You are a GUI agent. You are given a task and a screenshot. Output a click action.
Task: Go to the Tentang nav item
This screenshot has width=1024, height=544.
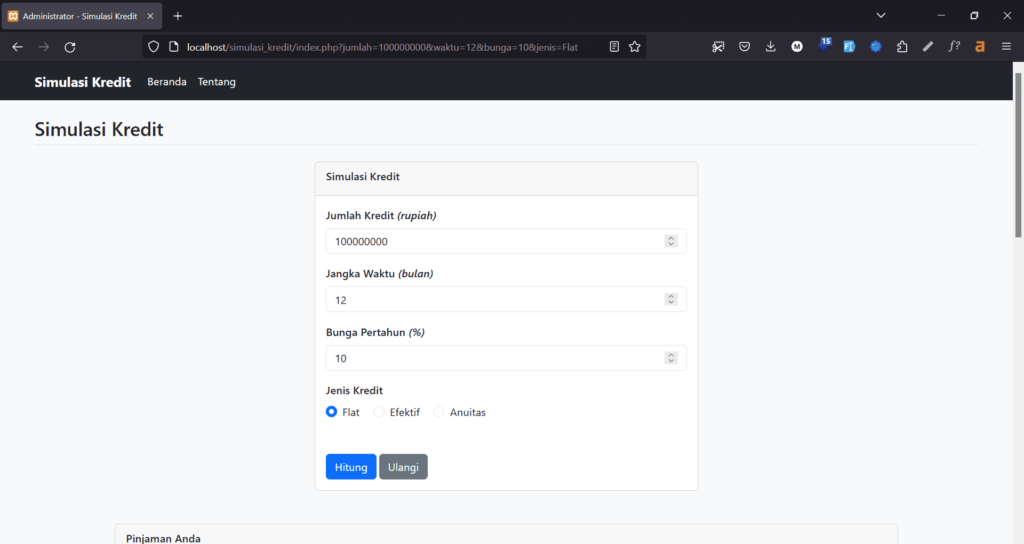(x=217, y=82)
